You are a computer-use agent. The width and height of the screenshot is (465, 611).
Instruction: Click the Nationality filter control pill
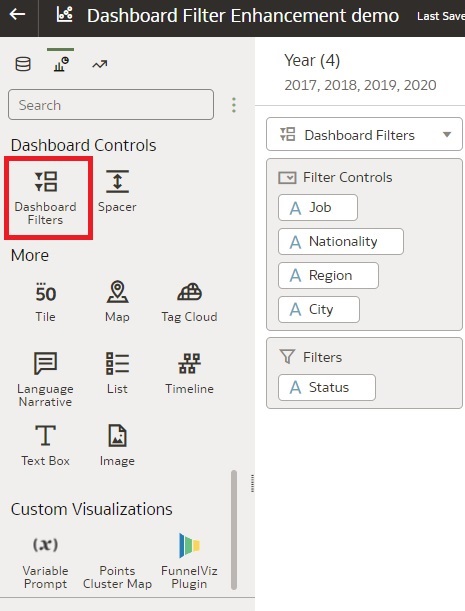click(x=341, y=242)
